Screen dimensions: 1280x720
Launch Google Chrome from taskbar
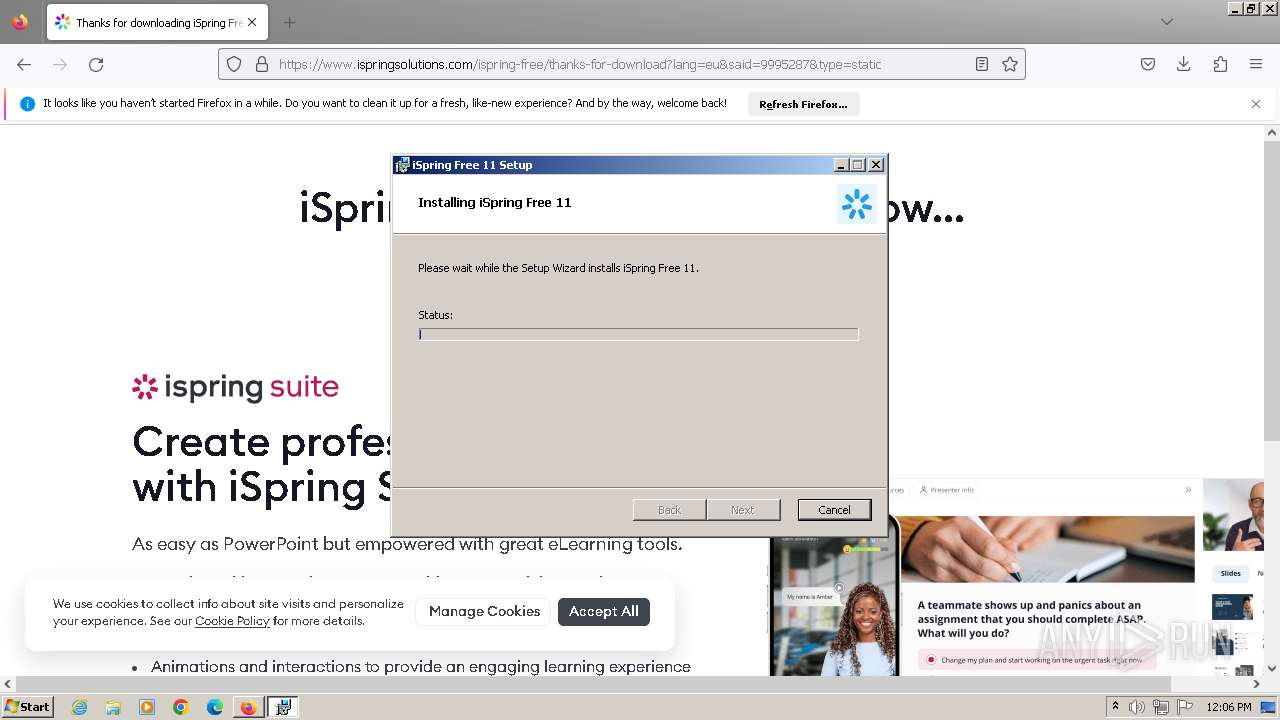pos(181,707)
